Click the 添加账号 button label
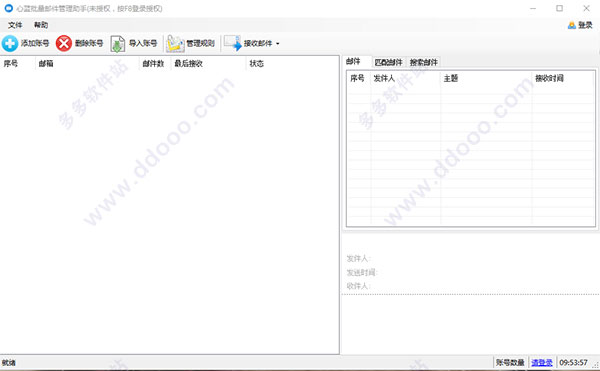600x371 pixels. (35, 43)
